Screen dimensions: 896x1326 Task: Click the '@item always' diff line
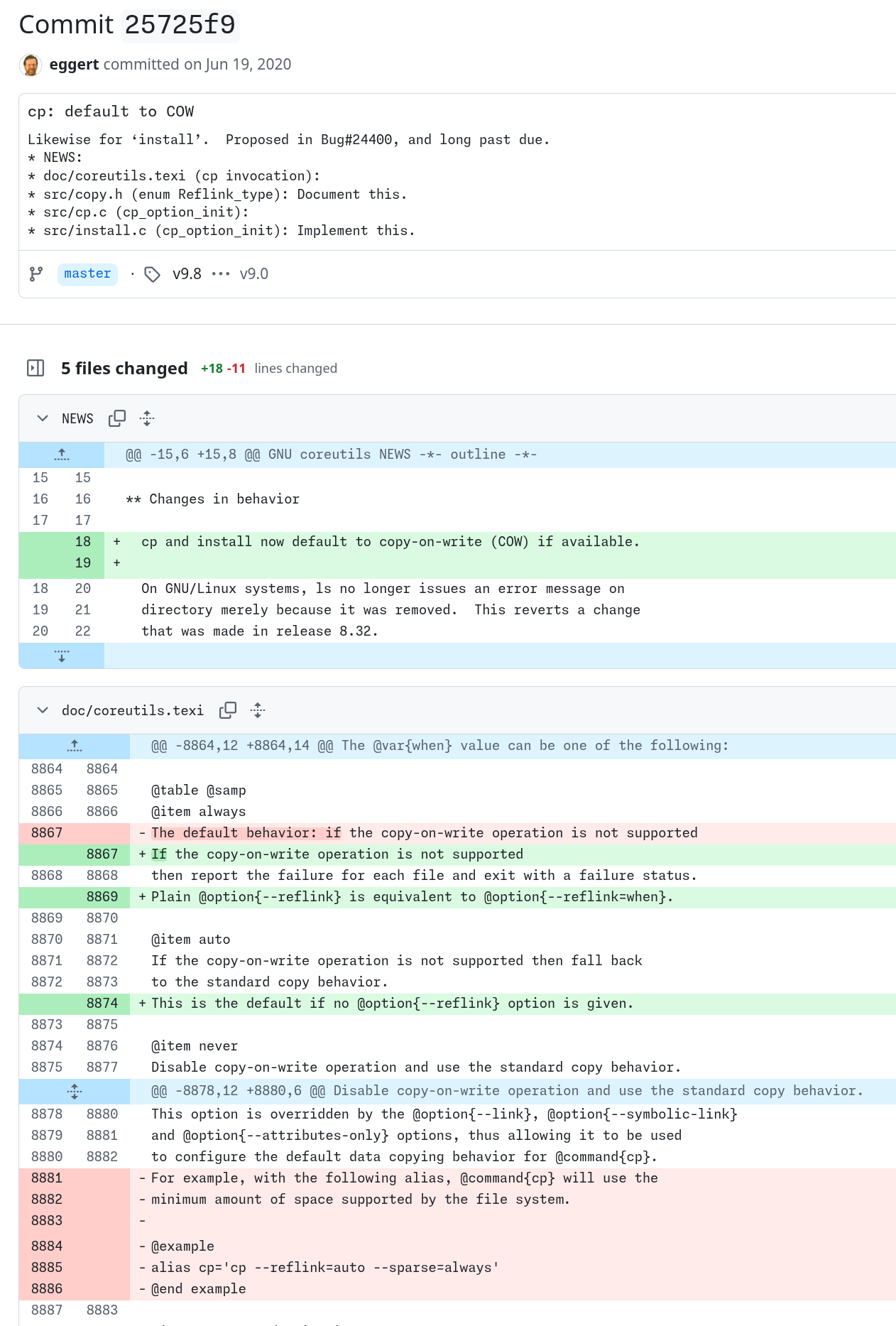(x=199, y=812)
